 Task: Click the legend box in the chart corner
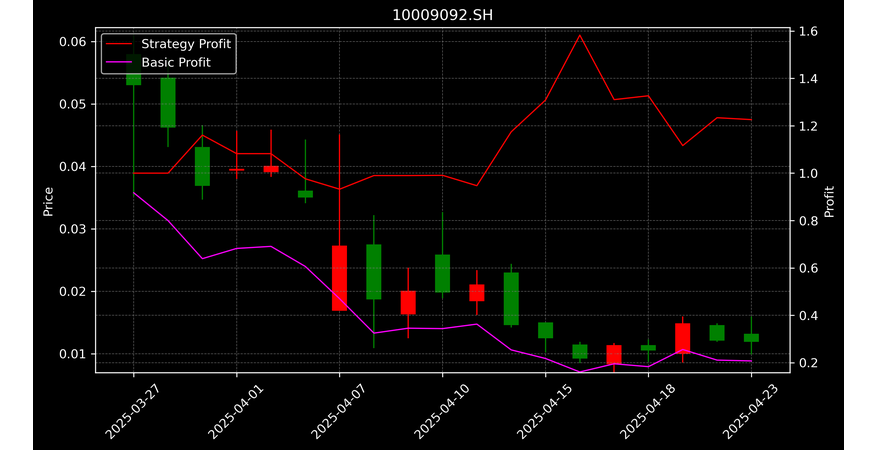[x=169, y=53]
